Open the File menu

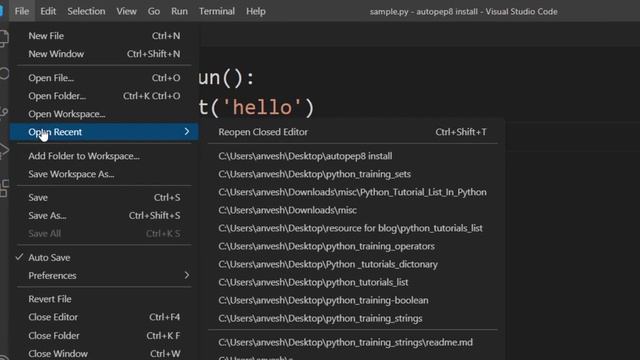point(22,11)
